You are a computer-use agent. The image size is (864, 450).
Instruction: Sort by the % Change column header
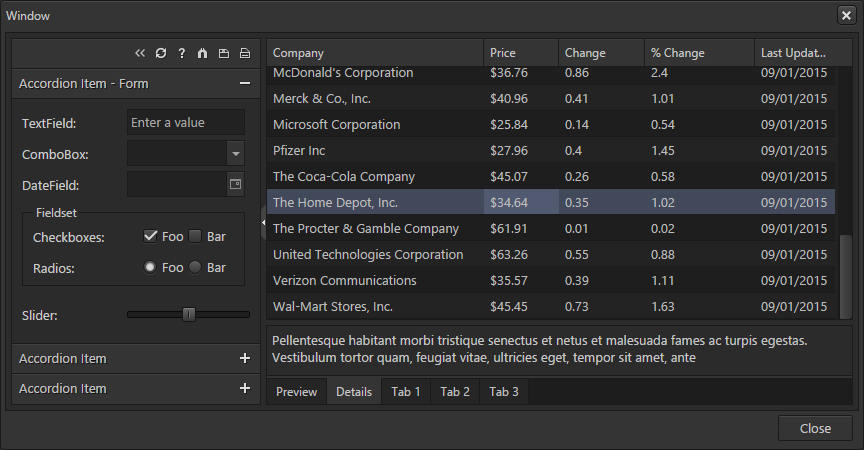(x=699, y=53)
